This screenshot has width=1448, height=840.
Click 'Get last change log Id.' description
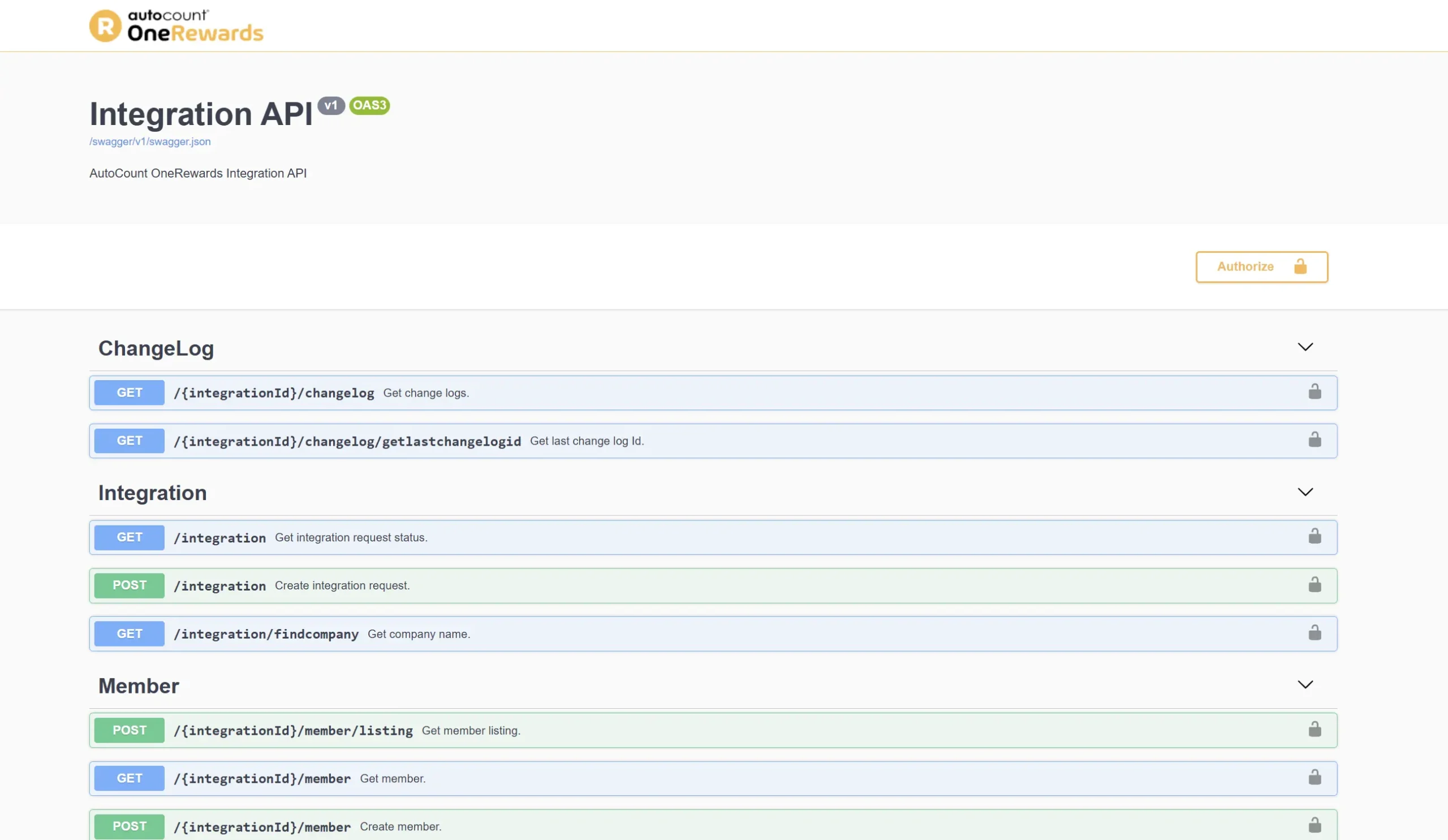587,441
